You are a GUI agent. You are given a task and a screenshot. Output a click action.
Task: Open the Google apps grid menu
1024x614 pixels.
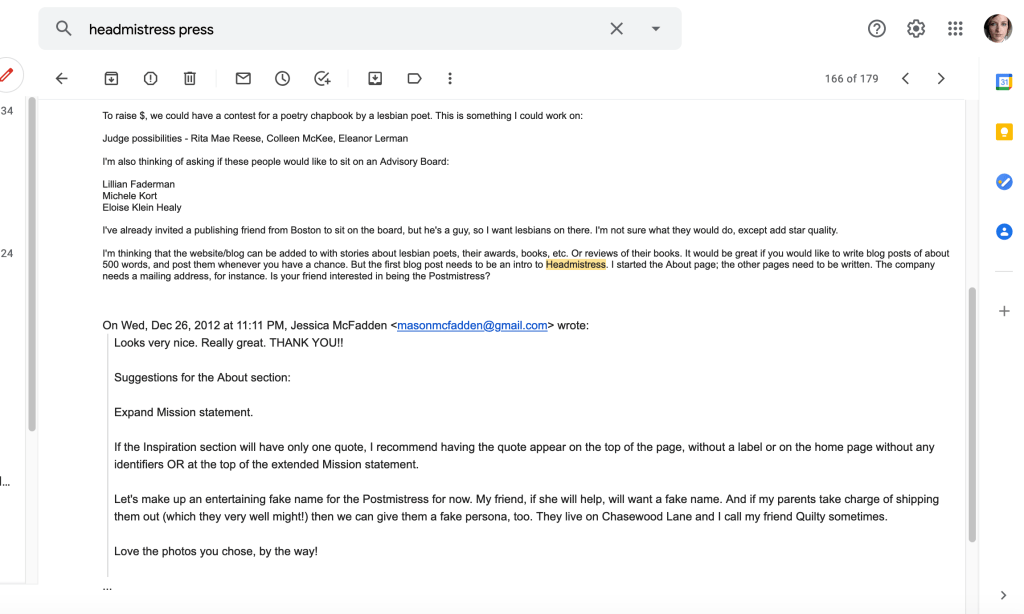point(955,29)
